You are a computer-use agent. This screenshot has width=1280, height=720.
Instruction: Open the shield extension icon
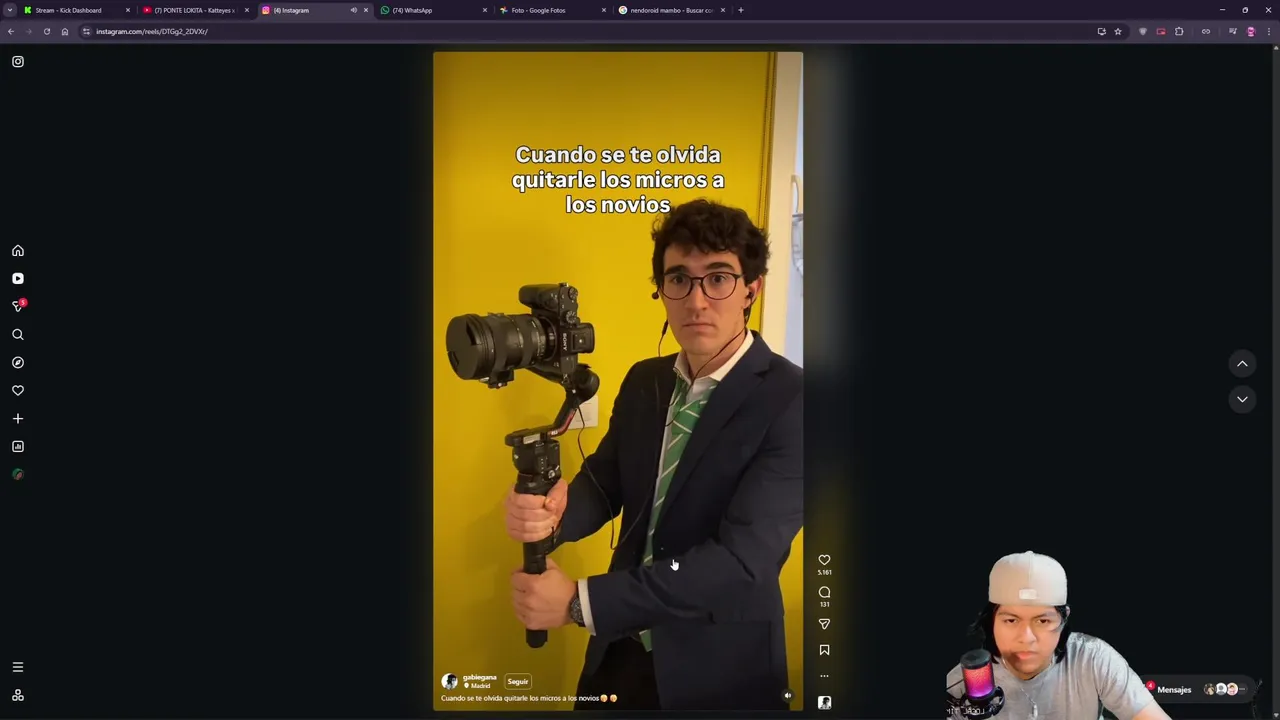coord(1143,31)
